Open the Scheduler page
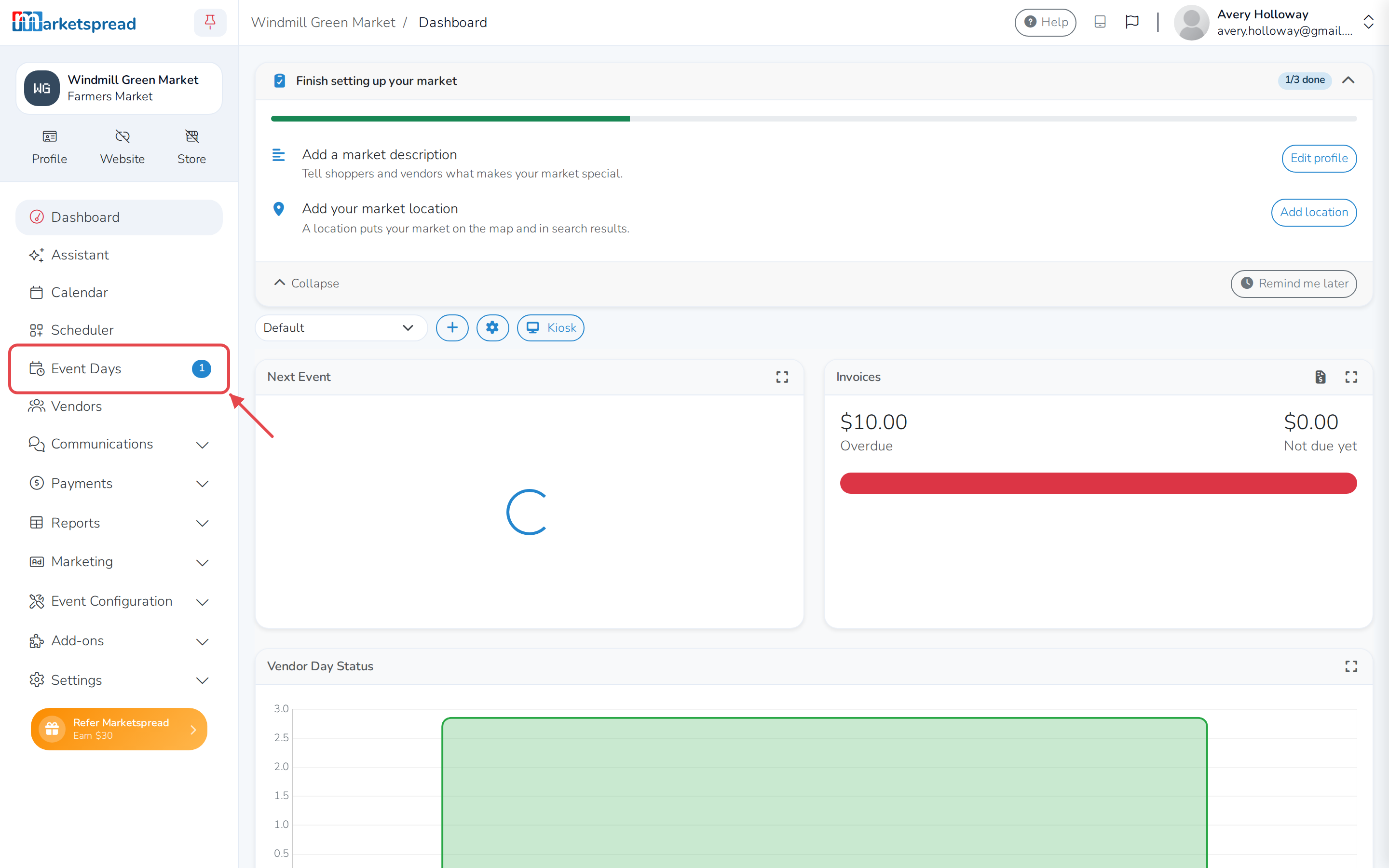 (119, 330)
